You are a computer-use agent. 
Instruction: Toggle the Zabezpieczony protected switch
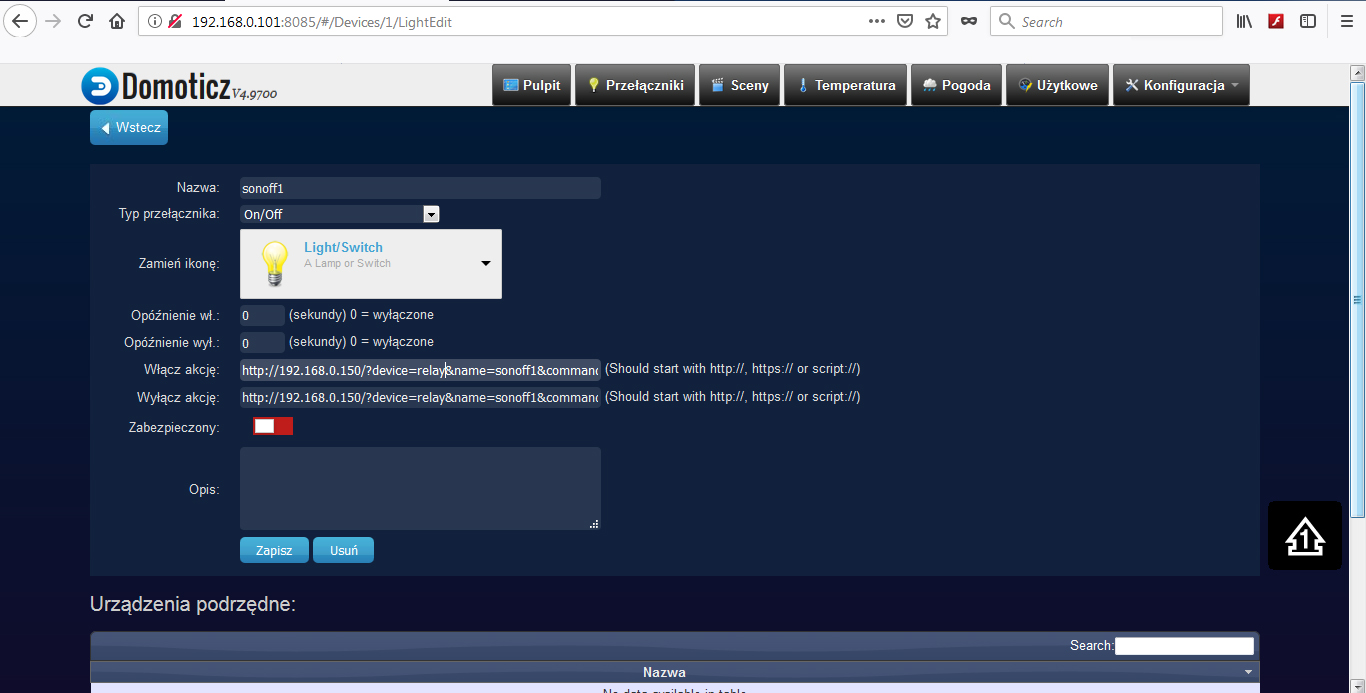coord(273,426)
